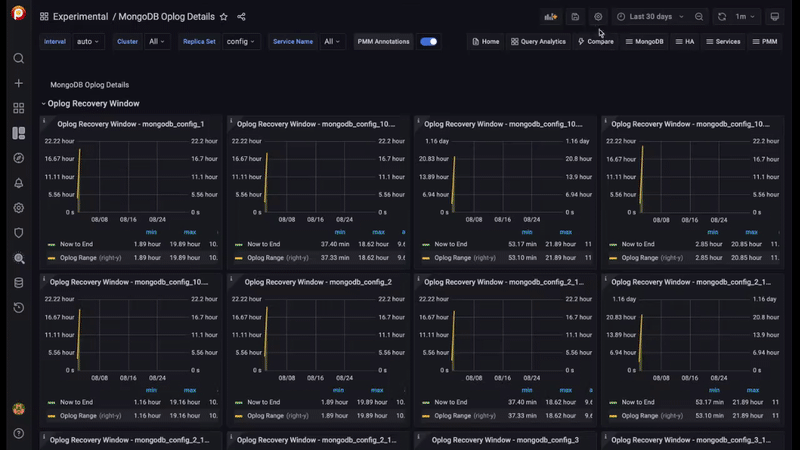Screen dimensions: 800x450
Task: Cycle view mode with monitor icon
Action: tap(774, 17)
